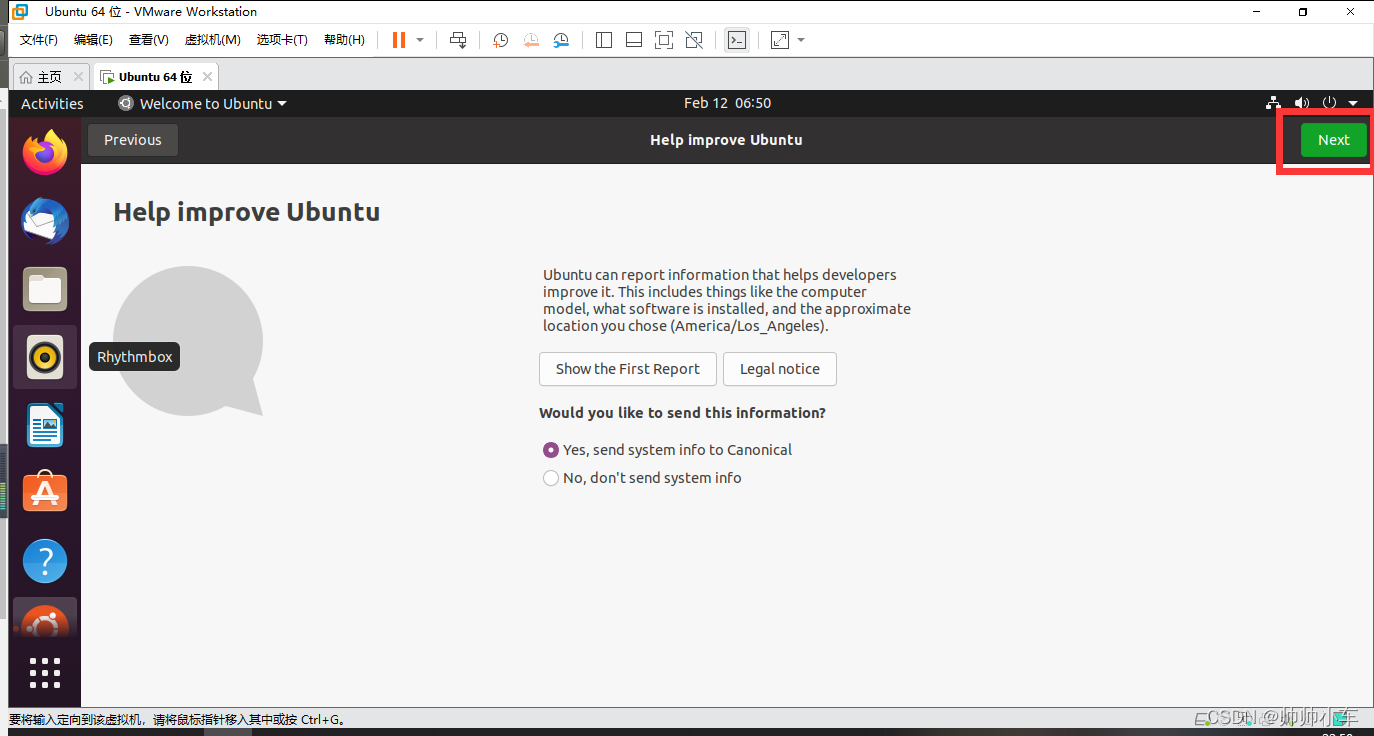
Task: Open the 帮助(H) menu
Action: pos(344,40)
